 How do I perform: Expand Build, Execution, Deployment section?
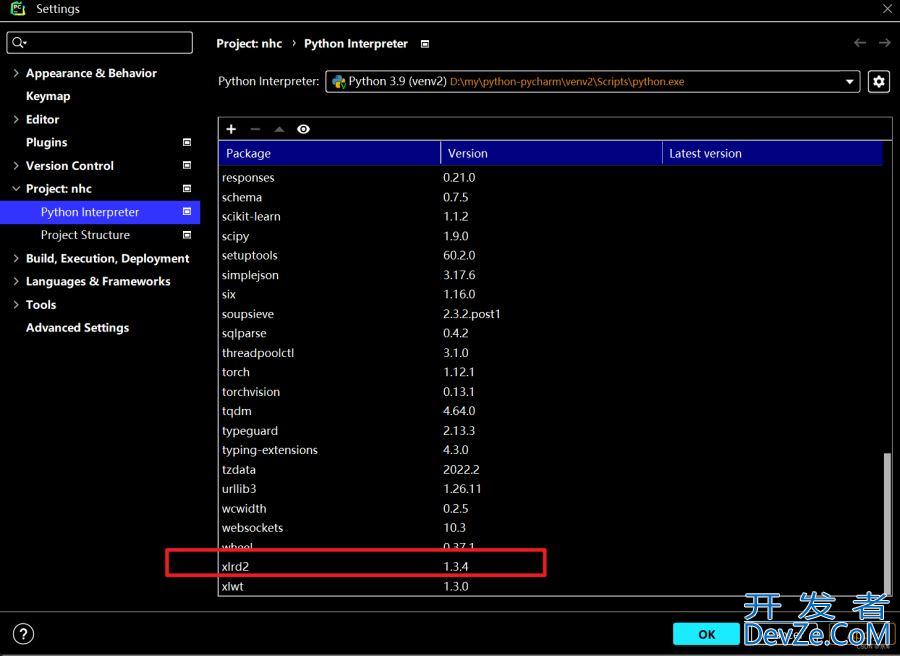16,258
